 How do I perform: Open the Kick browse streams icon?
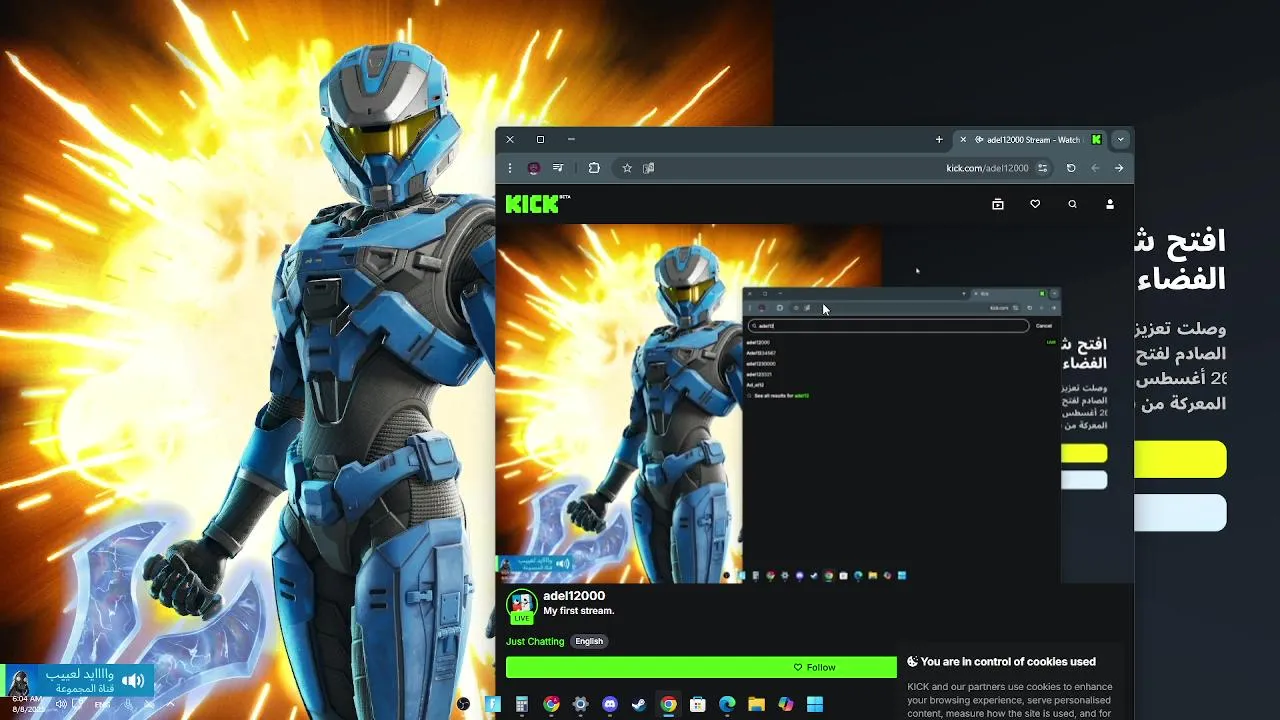pos(997,204)
